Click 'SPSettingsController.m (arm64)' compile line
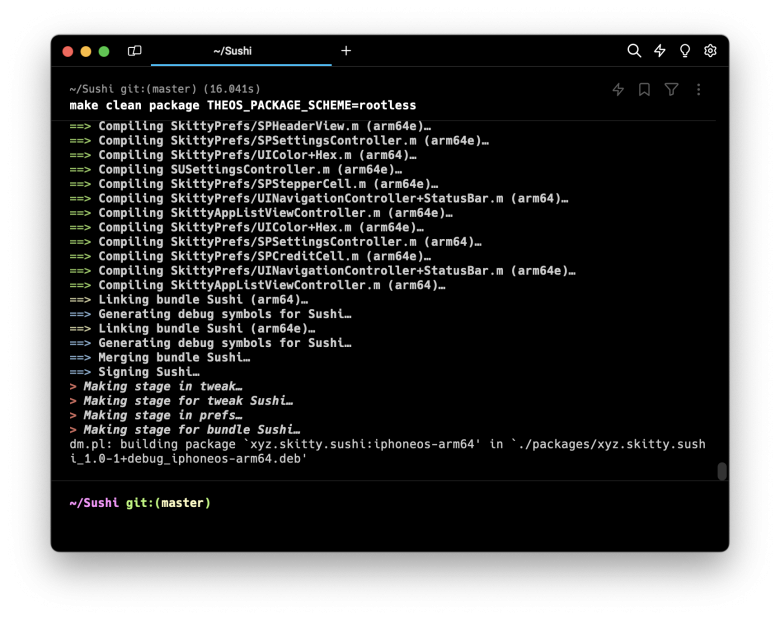Viewport: 780px width, 619px height. (x=276, y=242)
